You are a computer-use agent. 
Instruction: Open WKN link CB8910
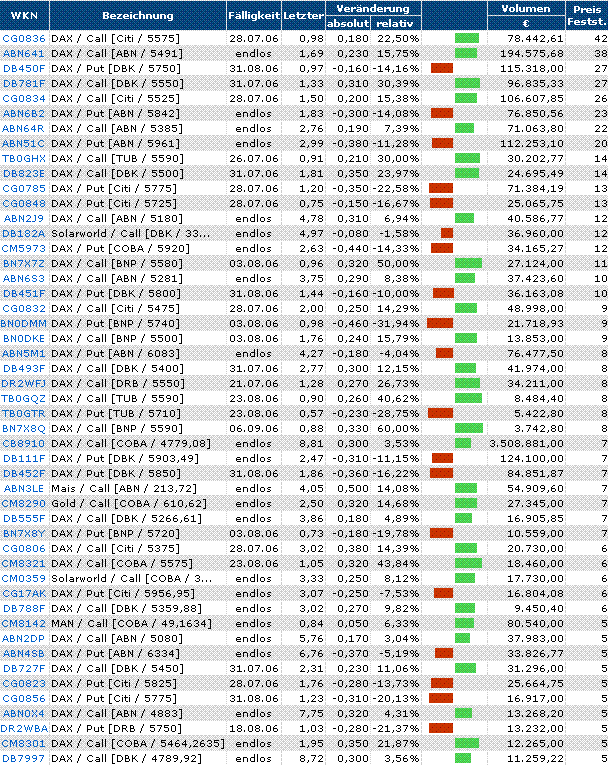[24, 443]
